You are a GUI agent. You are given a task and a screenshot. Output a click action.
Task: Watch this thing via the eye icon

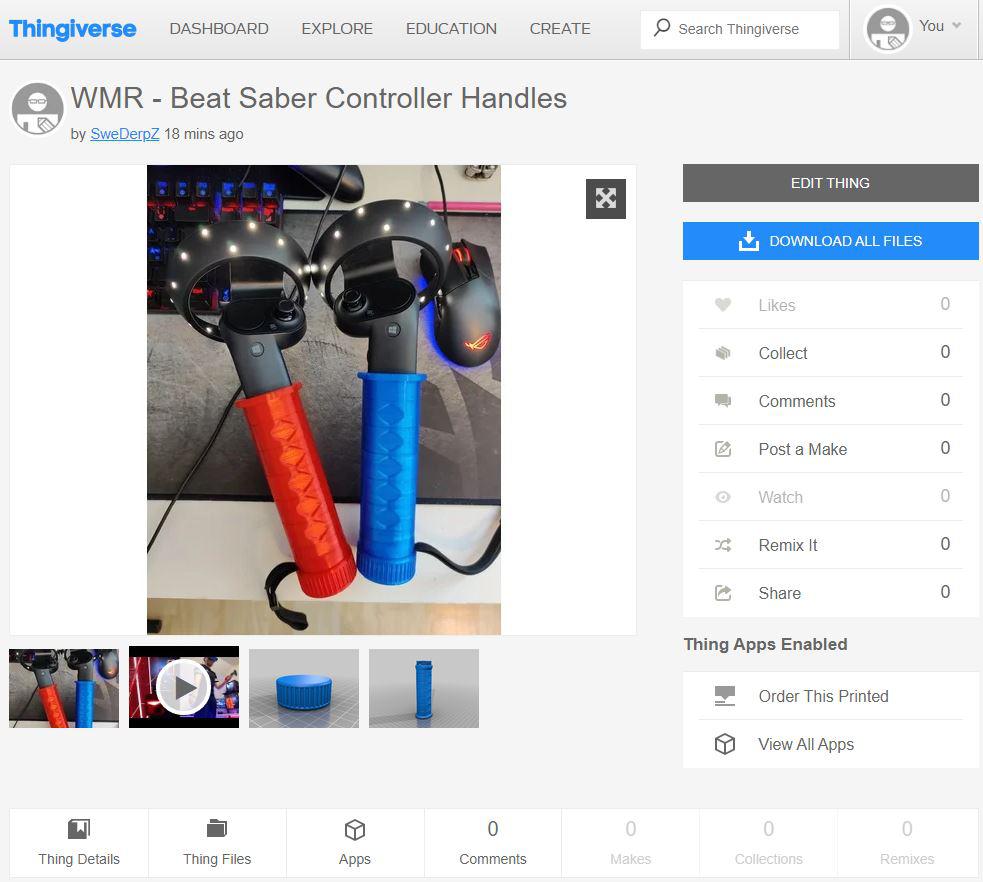(723, 496)
